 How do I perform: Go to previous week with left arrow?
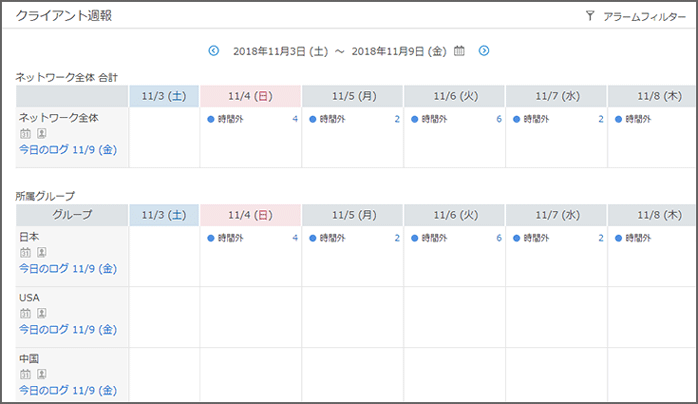pyautogui.click(x=213, y=50)
